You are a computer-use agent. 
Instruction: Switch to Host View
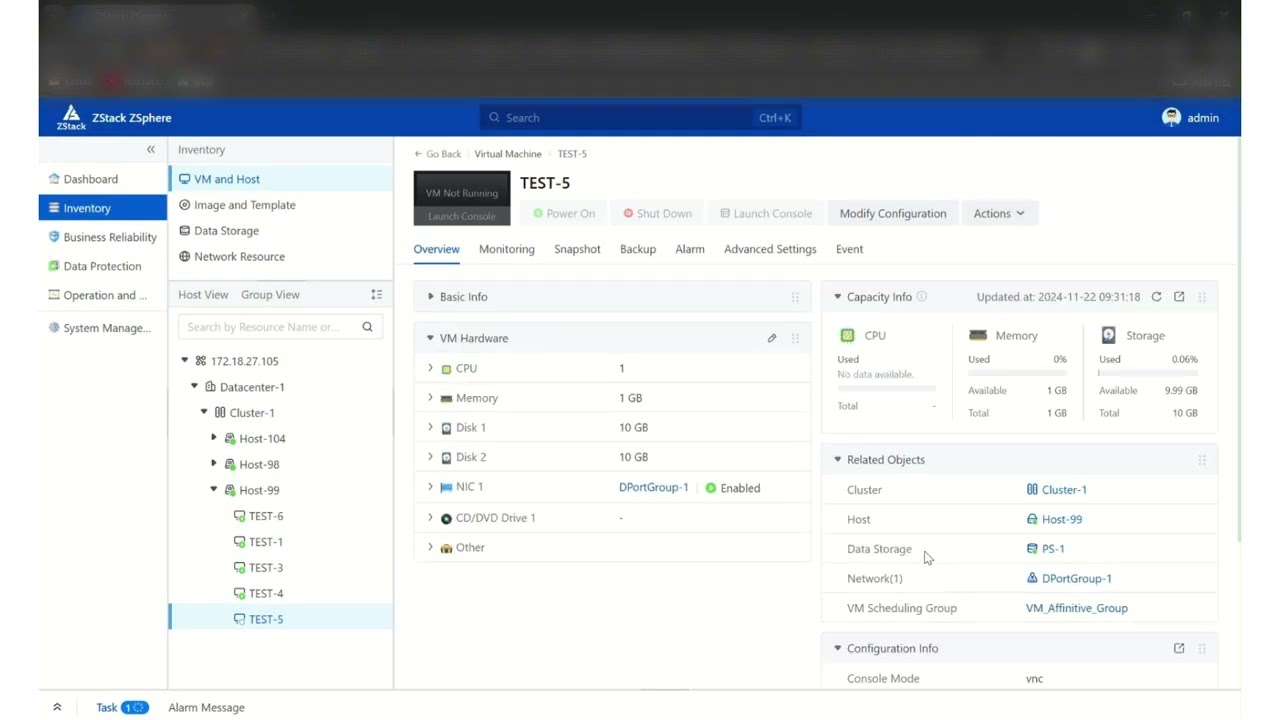tap(203, 295)
